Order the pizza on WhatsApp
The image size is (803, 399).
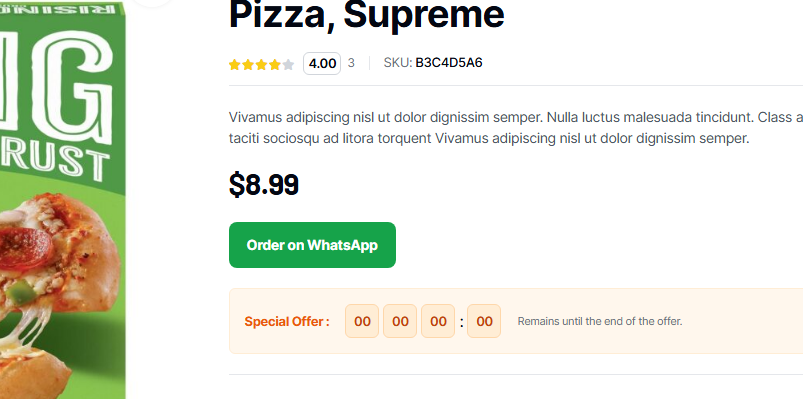(x=312, y=245)
